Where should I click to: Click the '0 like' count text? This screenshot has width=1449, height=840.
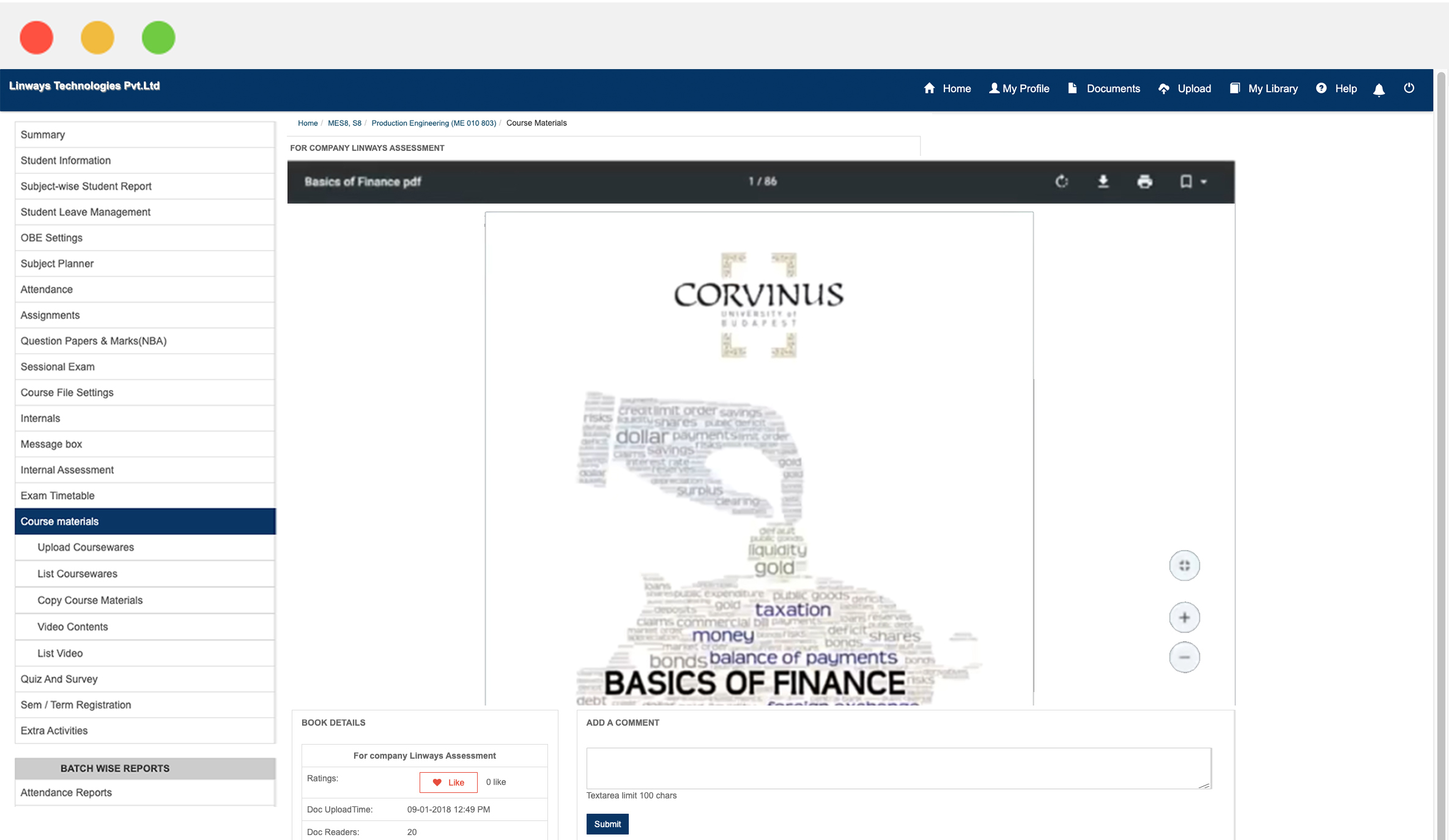click(496, 782)
